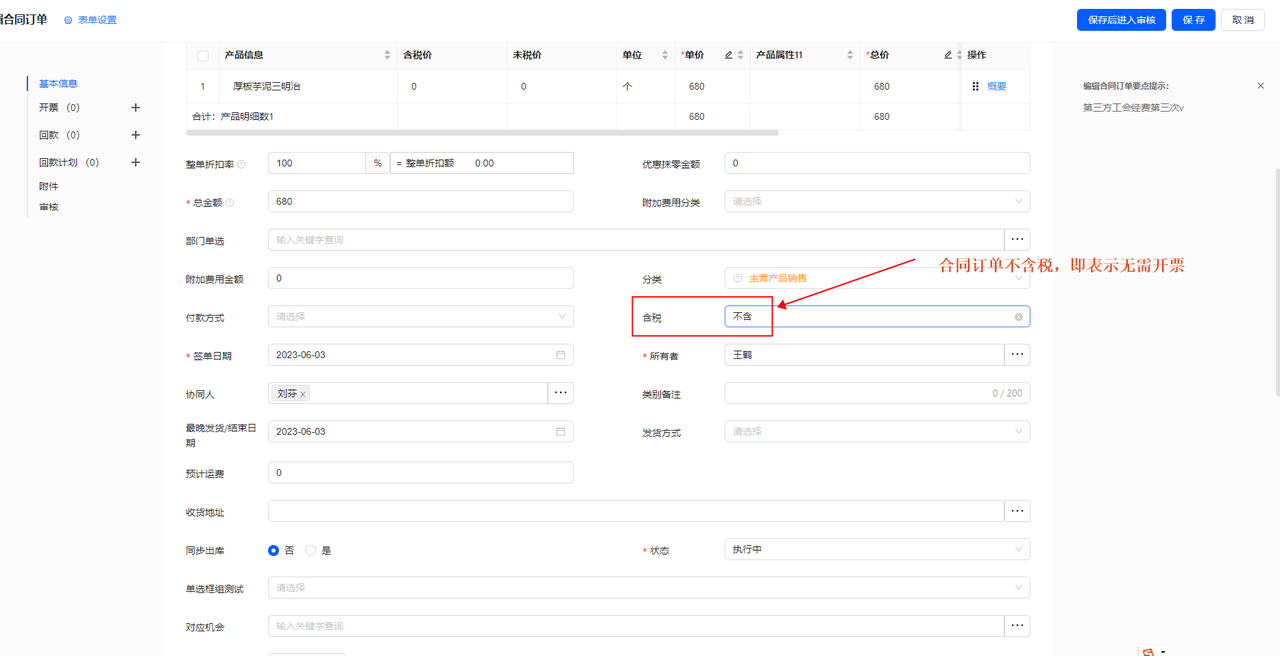Click the 取消 button

[1243, 20]
